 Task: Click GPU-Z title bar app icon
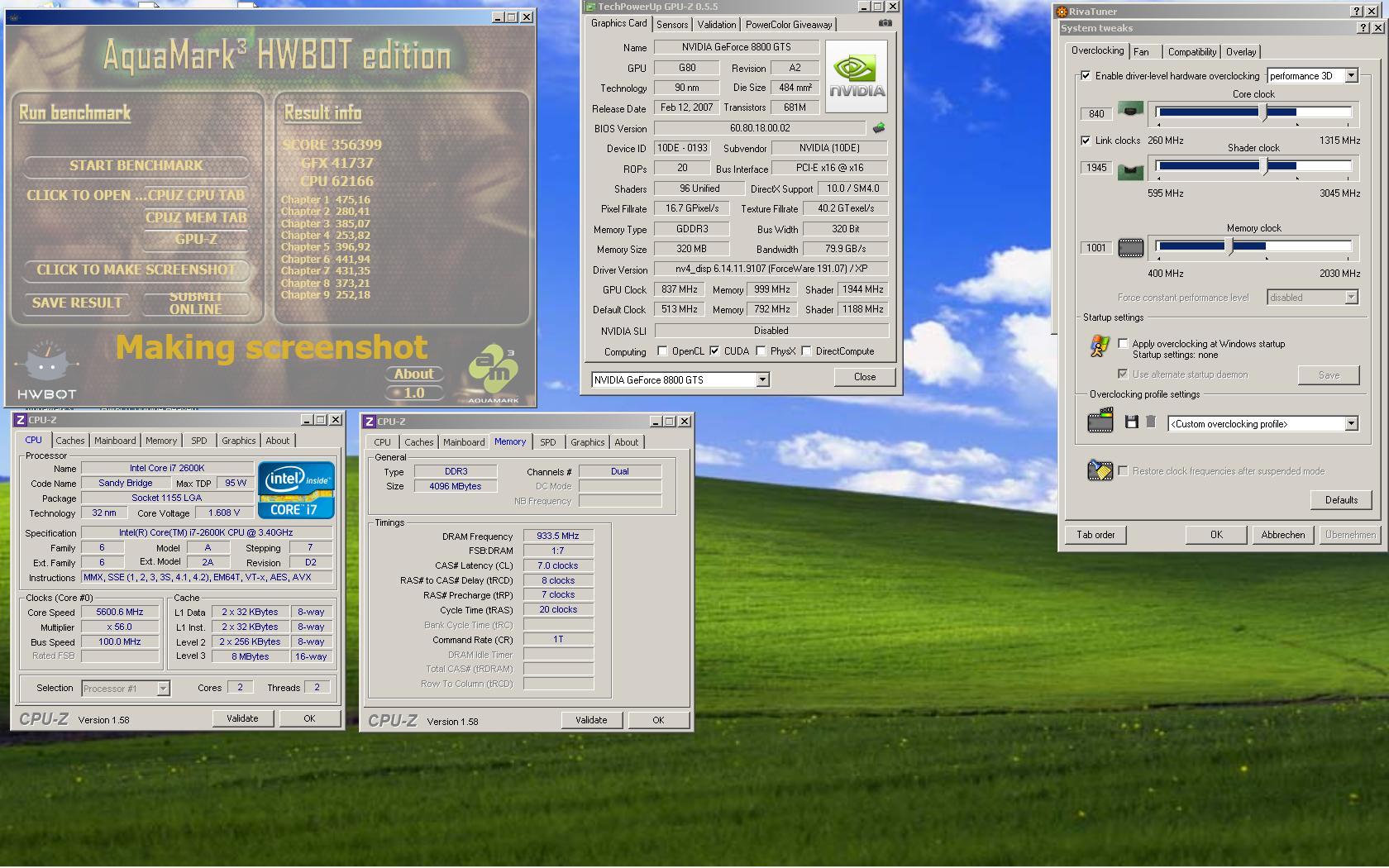click(590, 7)
